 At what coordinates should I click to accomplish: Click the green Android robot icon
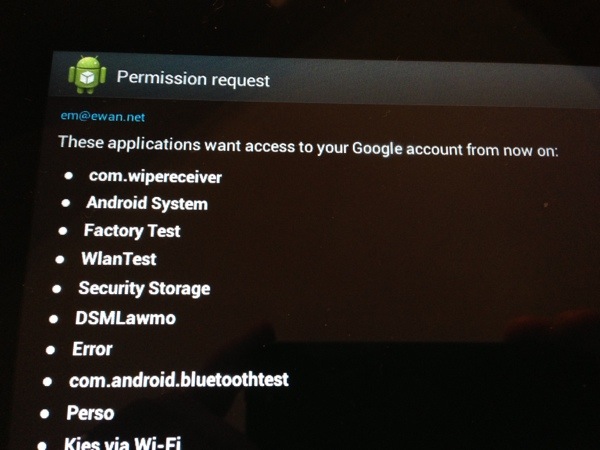(86, 75)
